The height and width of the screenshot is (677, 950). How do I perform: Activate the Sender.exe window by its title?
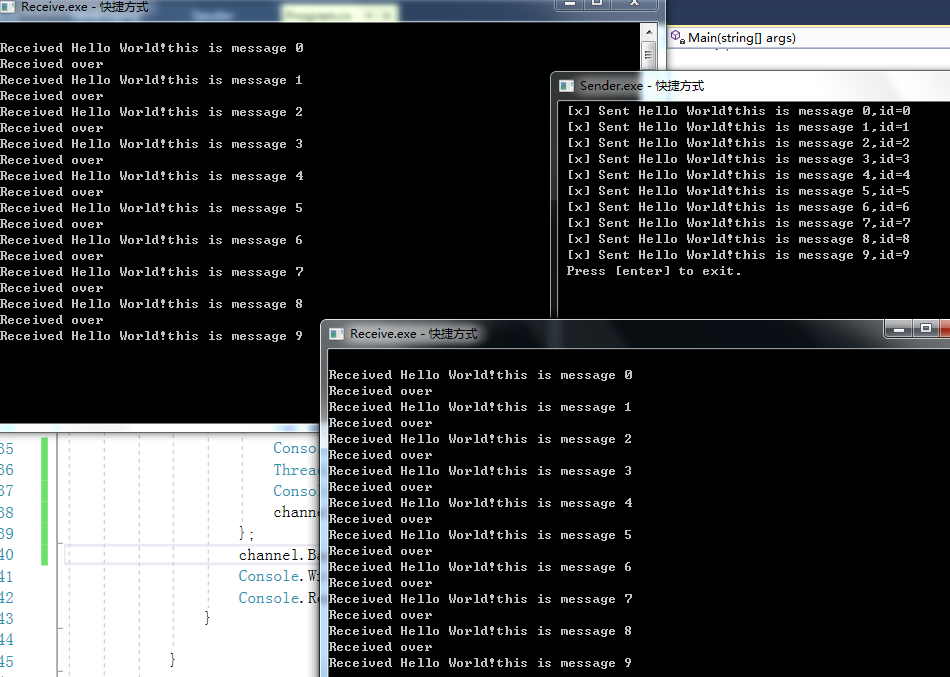[x=642, y=86]
